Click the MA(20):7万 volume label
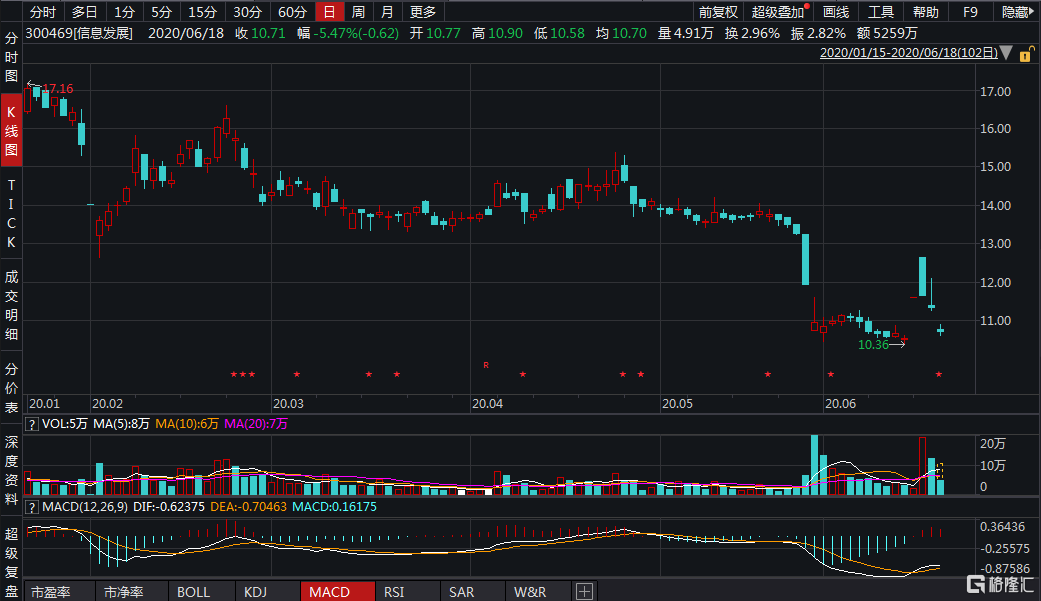This screenshot has height=601, width=1041. (256, 424)
